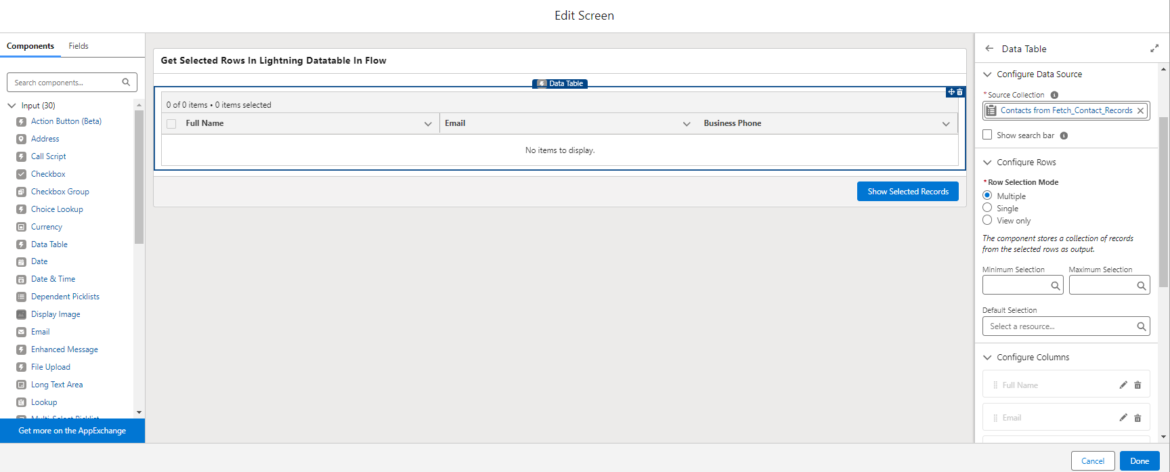Click the Data Table icon in components list
Viewport: 1170px width, 472px height.
click(x=21, y=244)
